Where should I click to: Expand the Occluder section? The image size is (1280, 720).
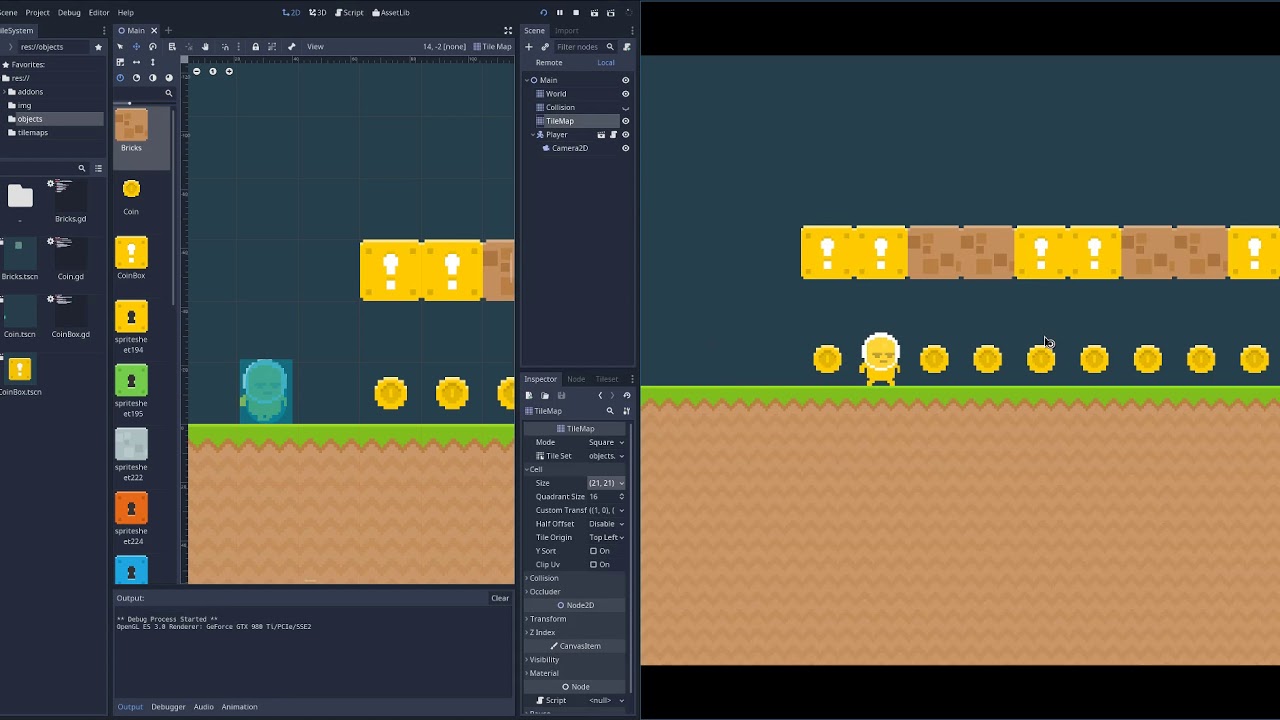[577, 592]
